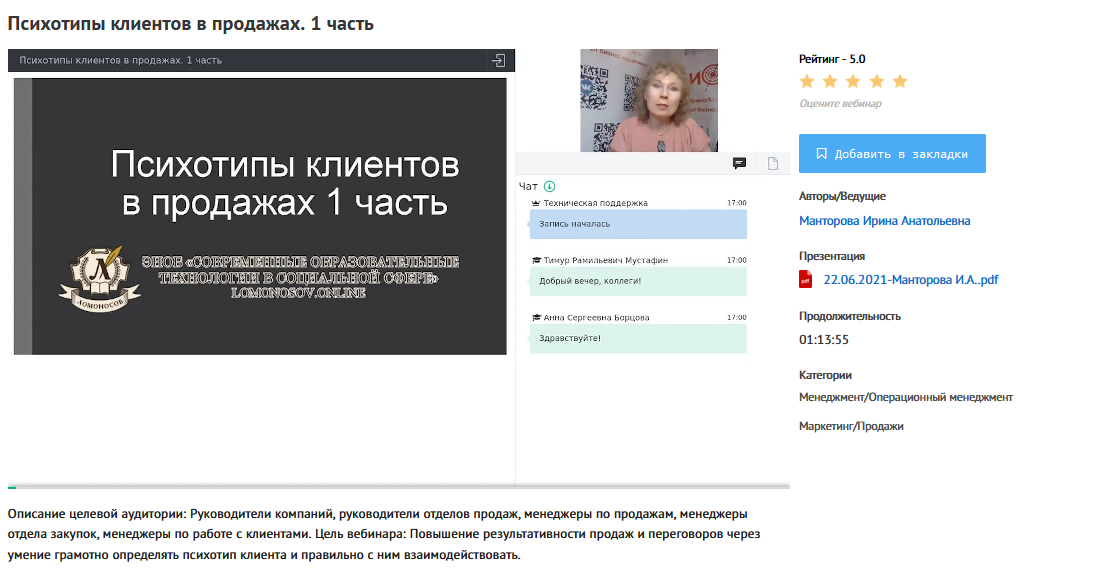Viewport: 1111px width, 578px height.
Task: Rate webinar with the first star
Action: tap(807, 81)
